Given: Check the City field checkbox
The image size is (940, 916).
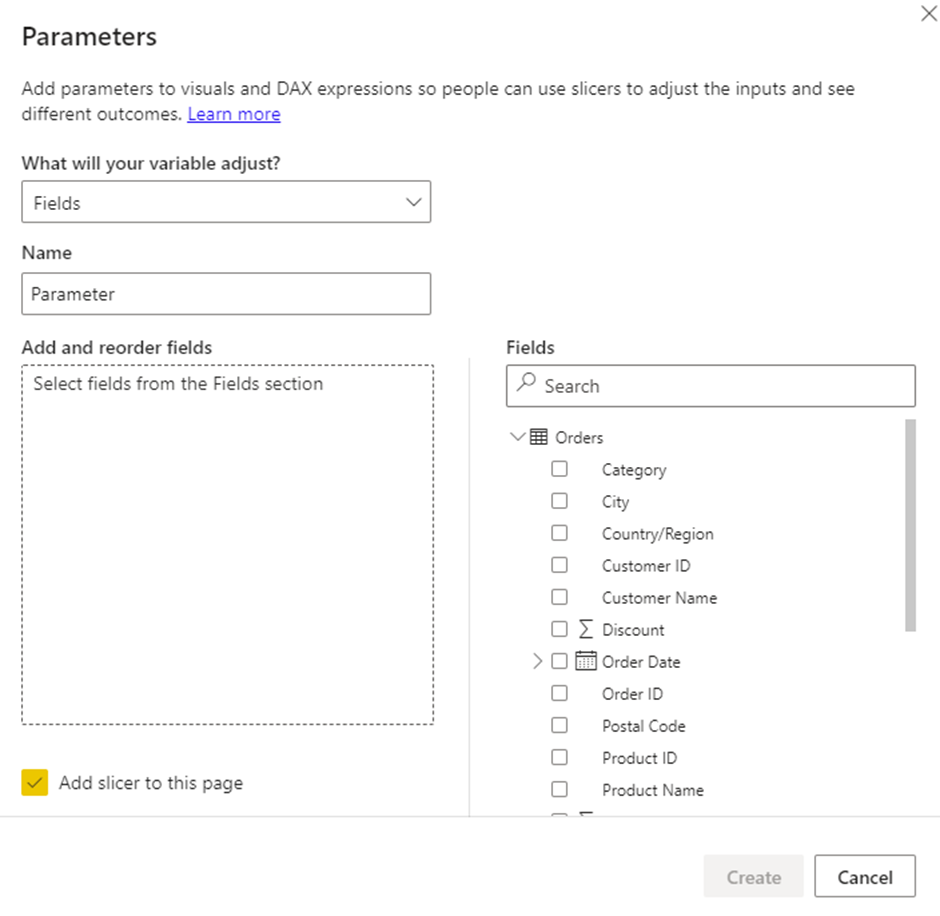Looking at the screenshot, I should click(x=559, y=501).
